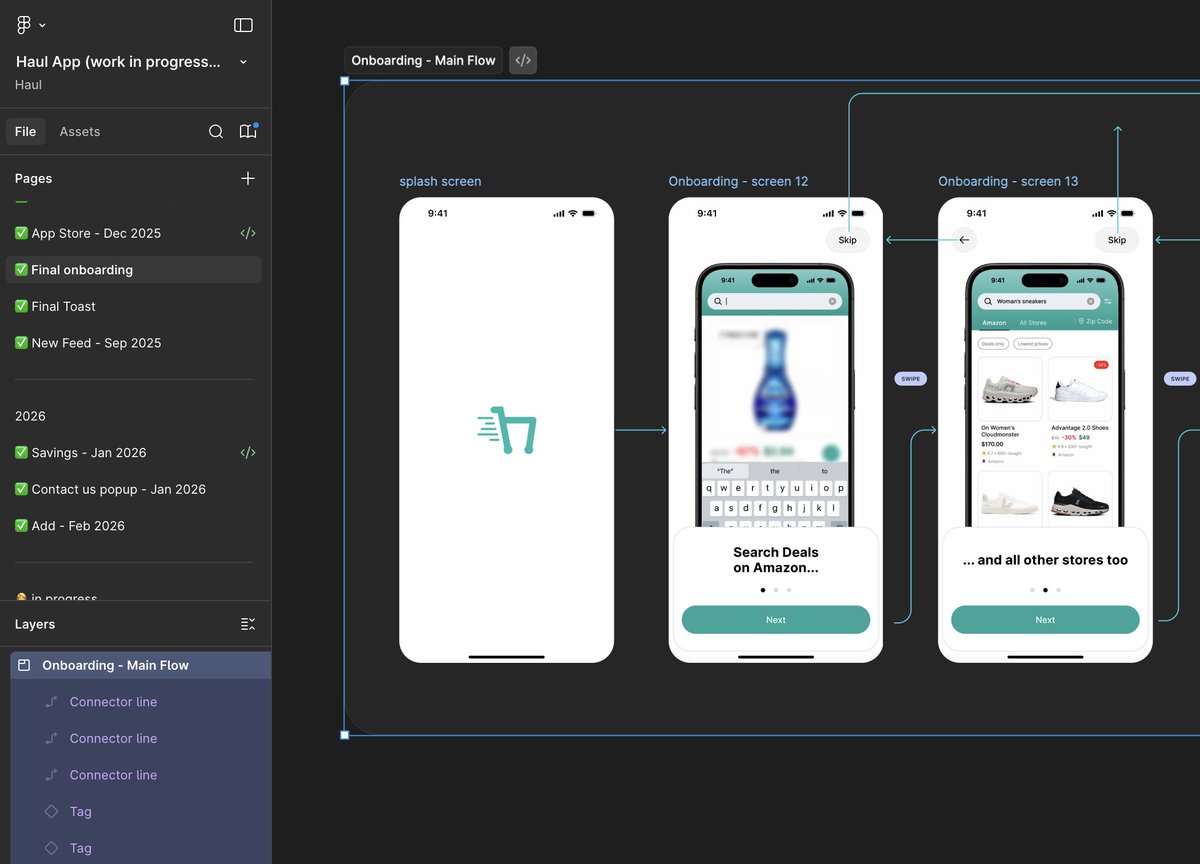Click SWIPE tag between screens 12 and 13
Screen dimensions: 1200x864
click(x=911, y=379)
